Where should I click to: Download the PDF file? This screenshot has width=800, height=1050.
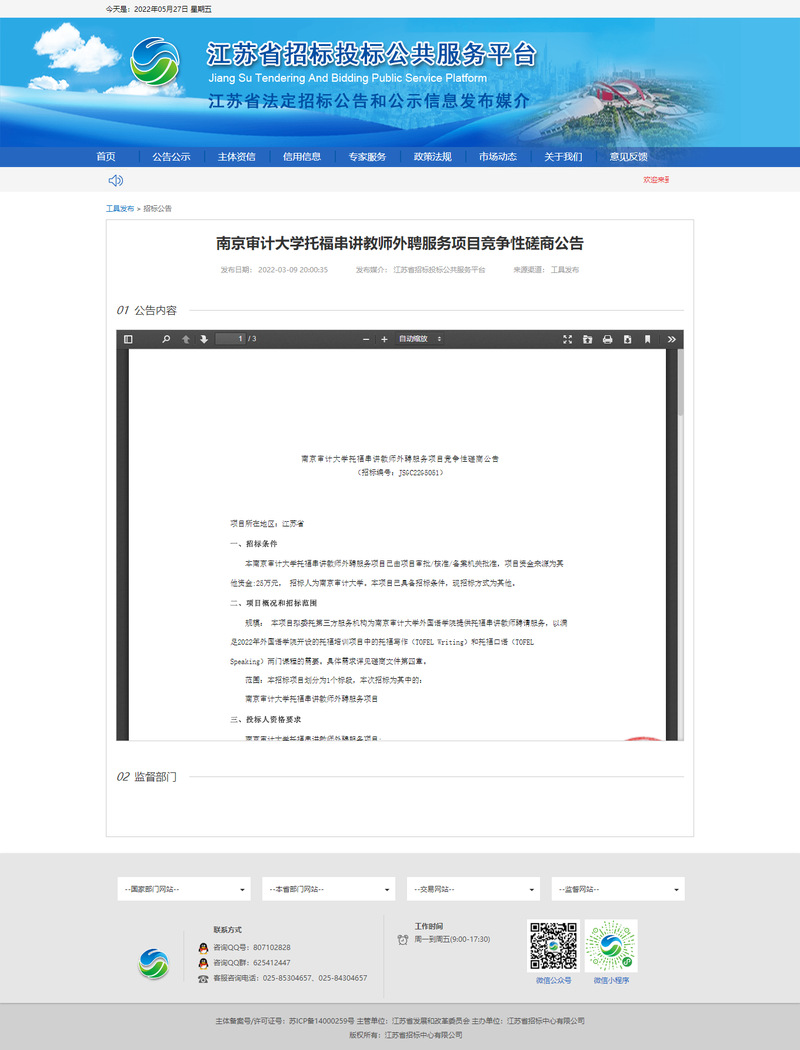(x=627, y=339)
